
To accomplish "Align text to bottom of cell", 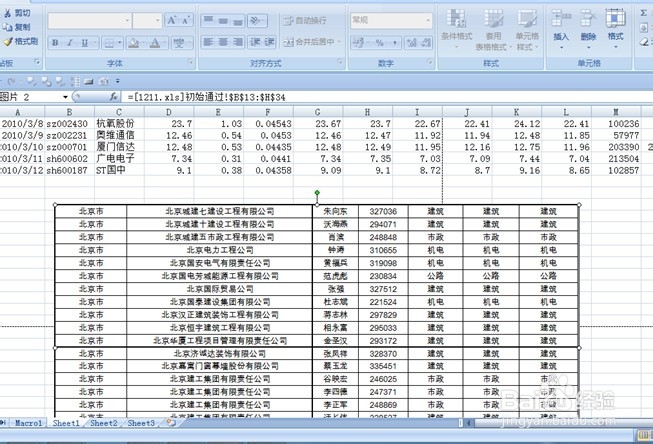I will (x=238, y=20).
